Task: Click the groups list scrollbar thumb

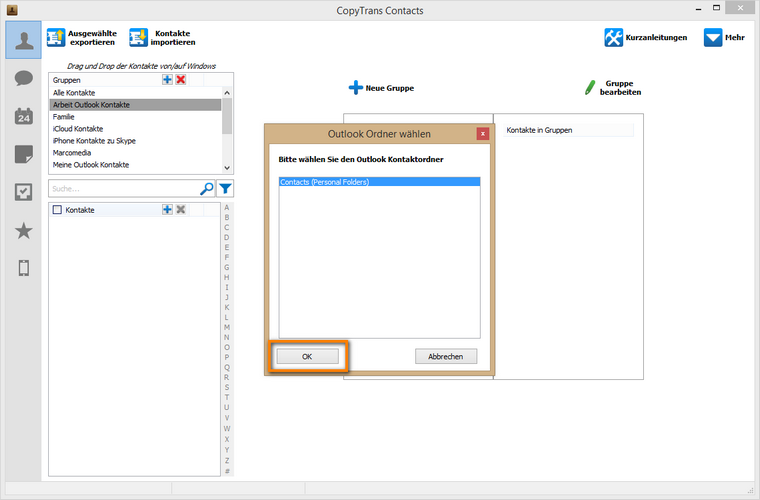Action: pyautogui.click(x=227, y=116)
